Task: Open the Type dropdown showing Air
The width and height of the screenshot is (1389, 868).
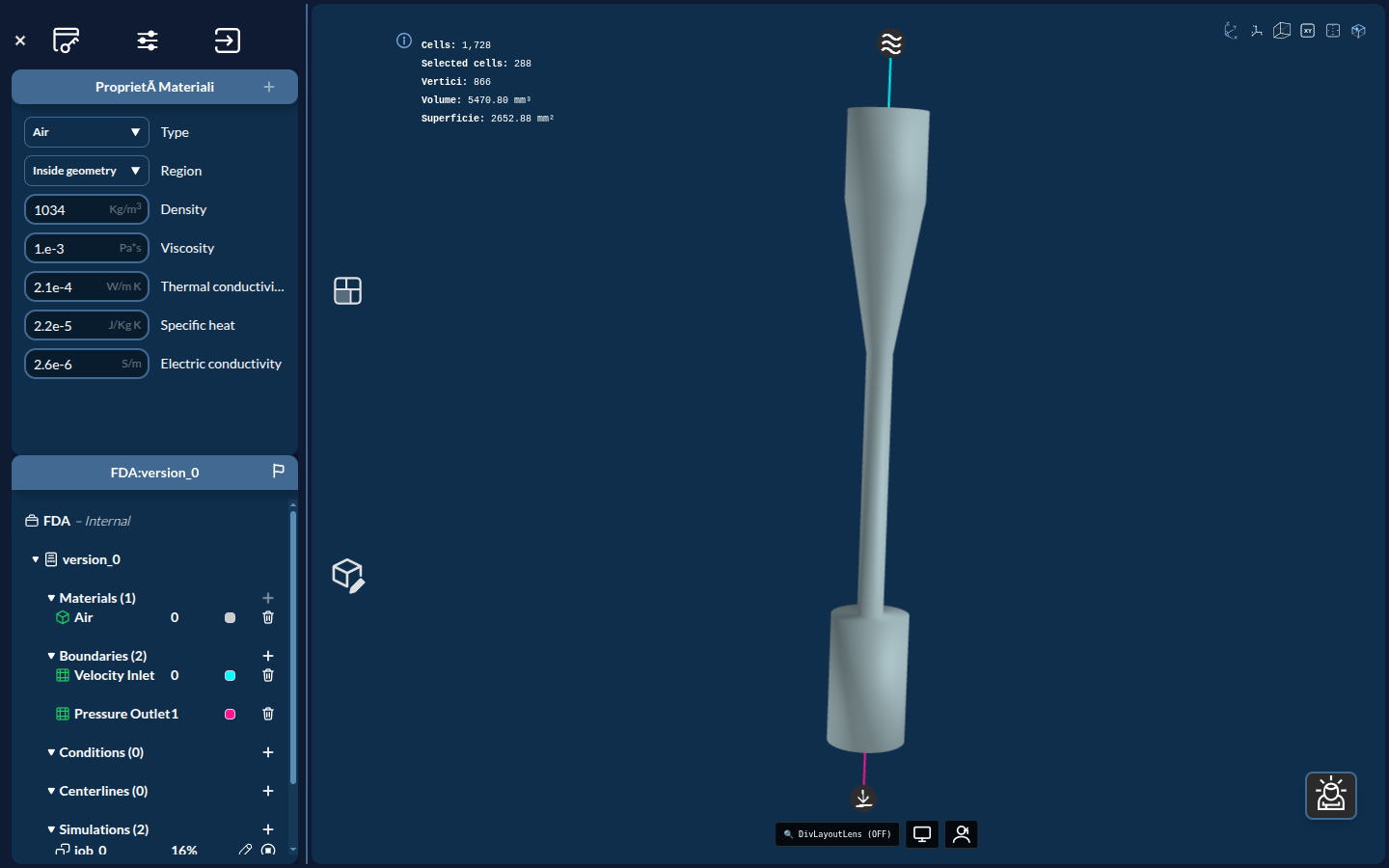Action: coord(87,132)
